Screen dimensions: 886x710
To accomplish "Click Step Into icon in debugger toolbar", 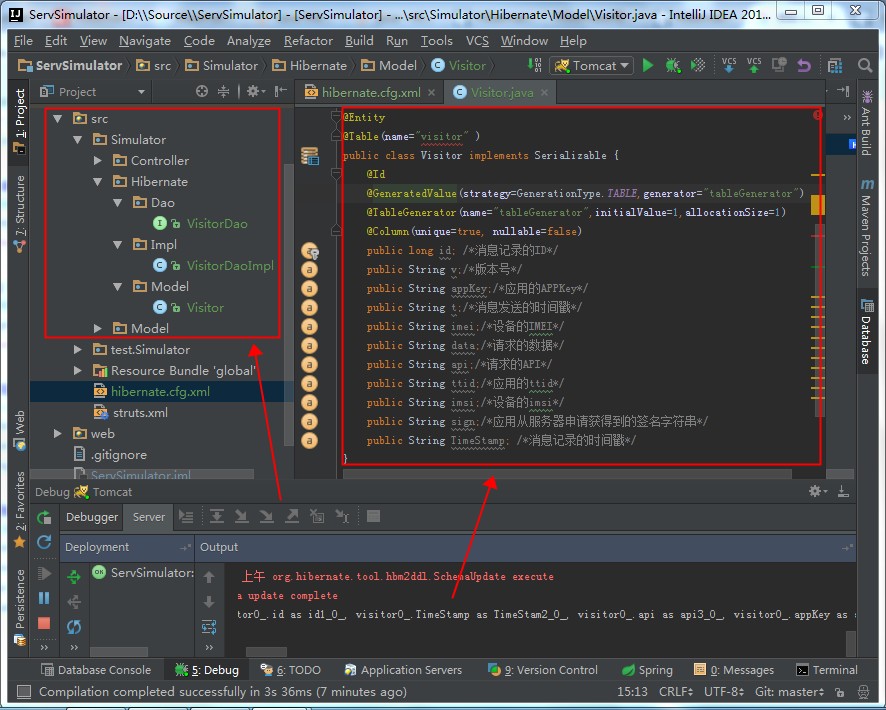I will 242,516.
